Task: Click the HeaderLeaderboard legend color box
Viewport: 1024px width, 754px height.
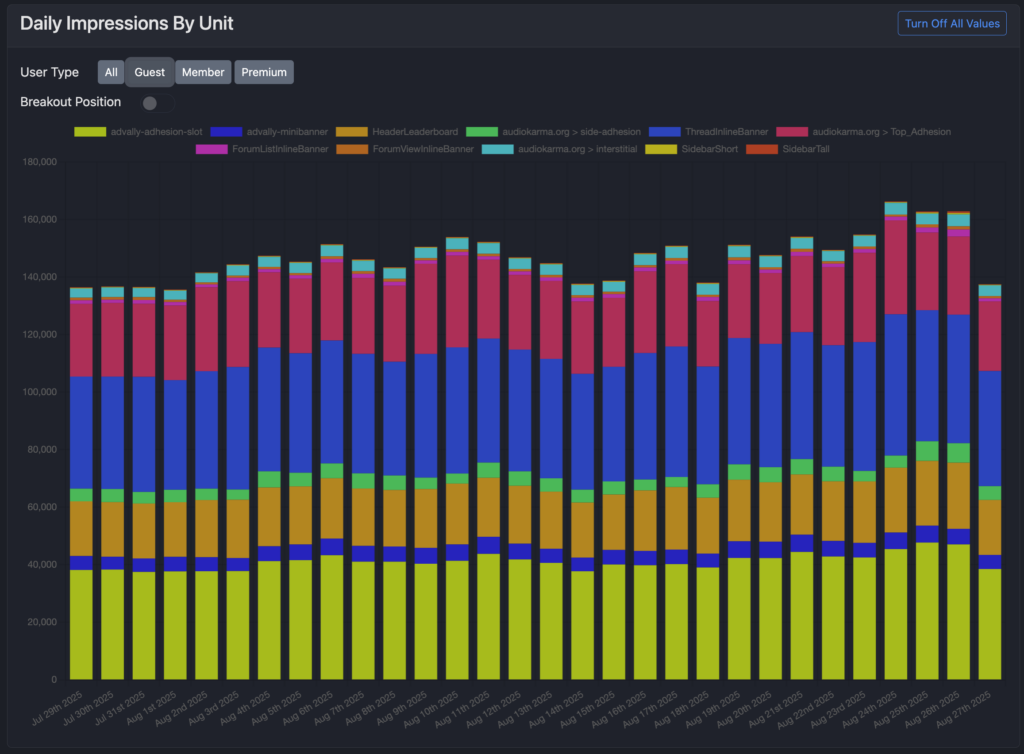Action: point(352,132)
